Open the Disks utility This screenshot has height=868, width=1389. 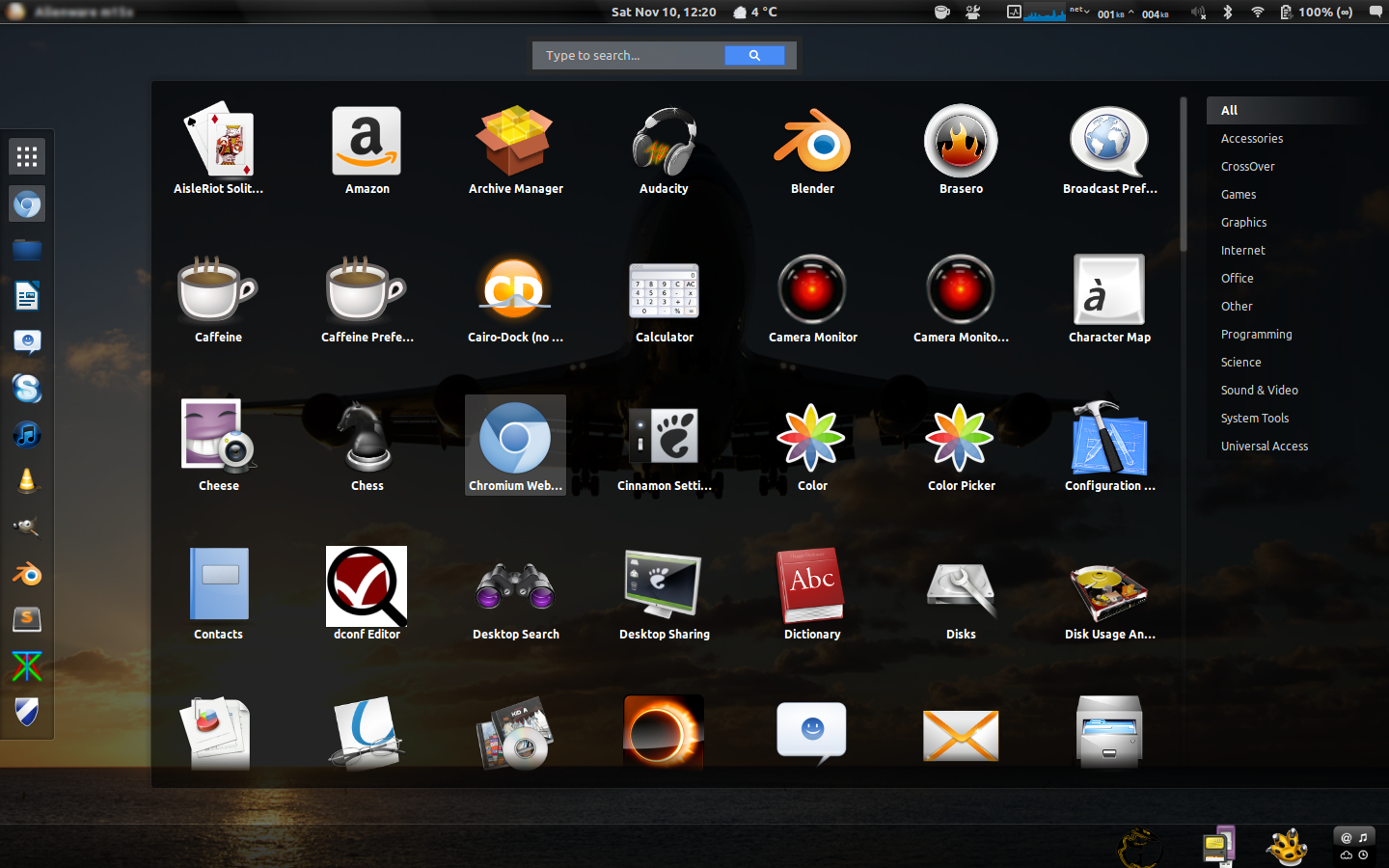[x=962, y=595]
